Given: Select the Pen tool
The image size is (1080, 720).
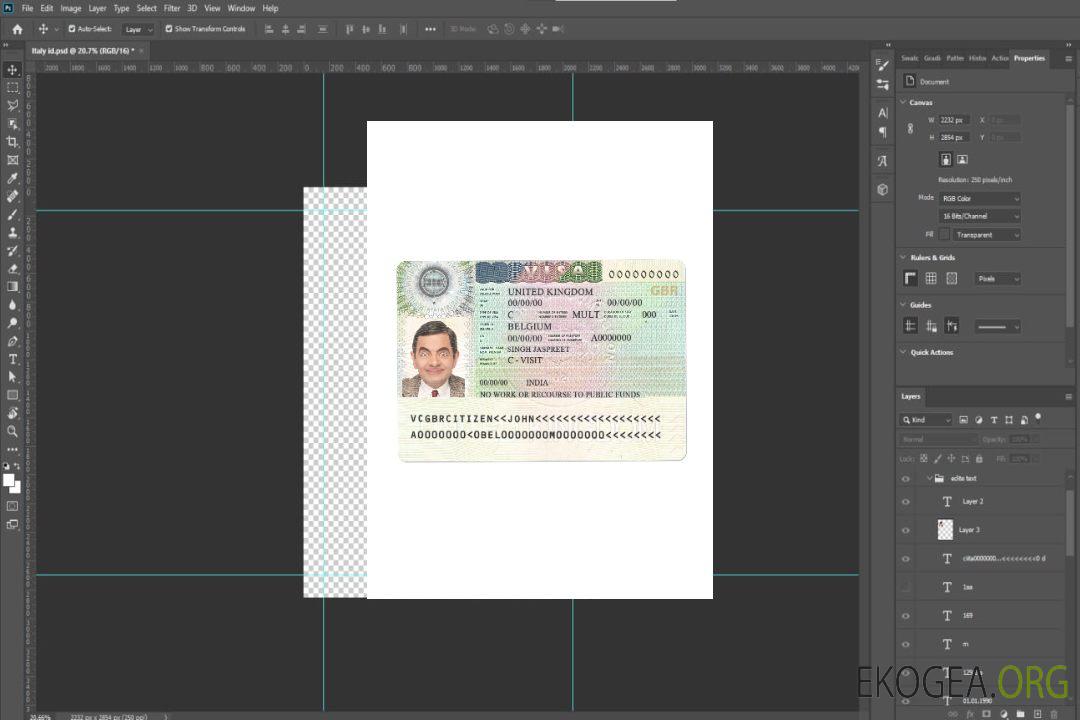Looking at the screenshot, I should click(12, 341).
